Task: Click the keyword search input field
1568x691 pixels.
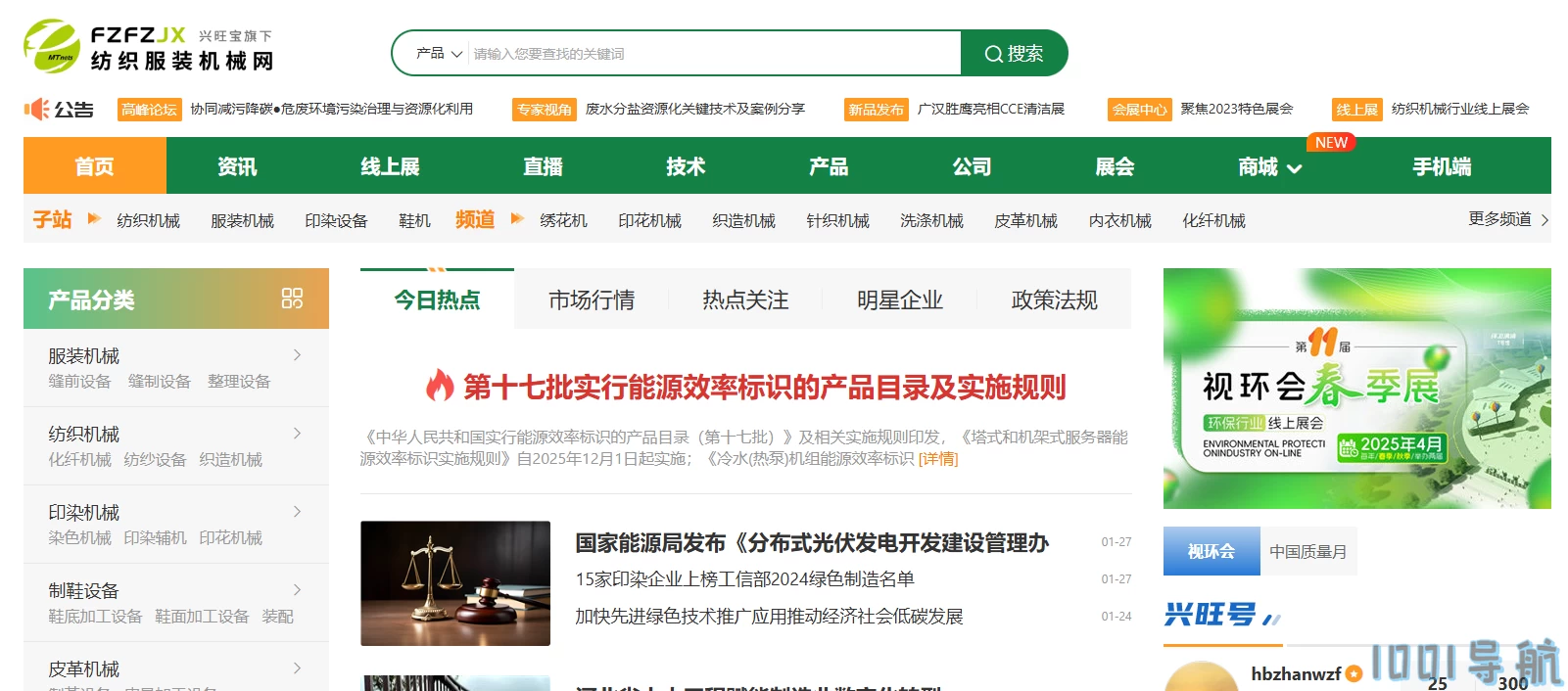Action: click(715, 53)
